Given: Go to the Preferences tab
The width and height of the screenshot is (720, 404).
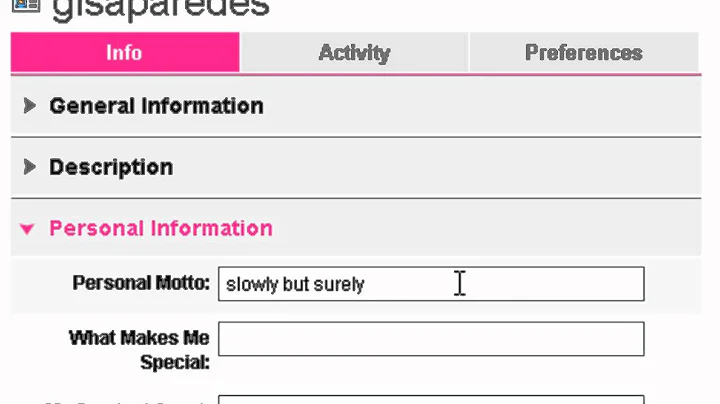Looking at the screenshot, I should click(x=583, y=52).
